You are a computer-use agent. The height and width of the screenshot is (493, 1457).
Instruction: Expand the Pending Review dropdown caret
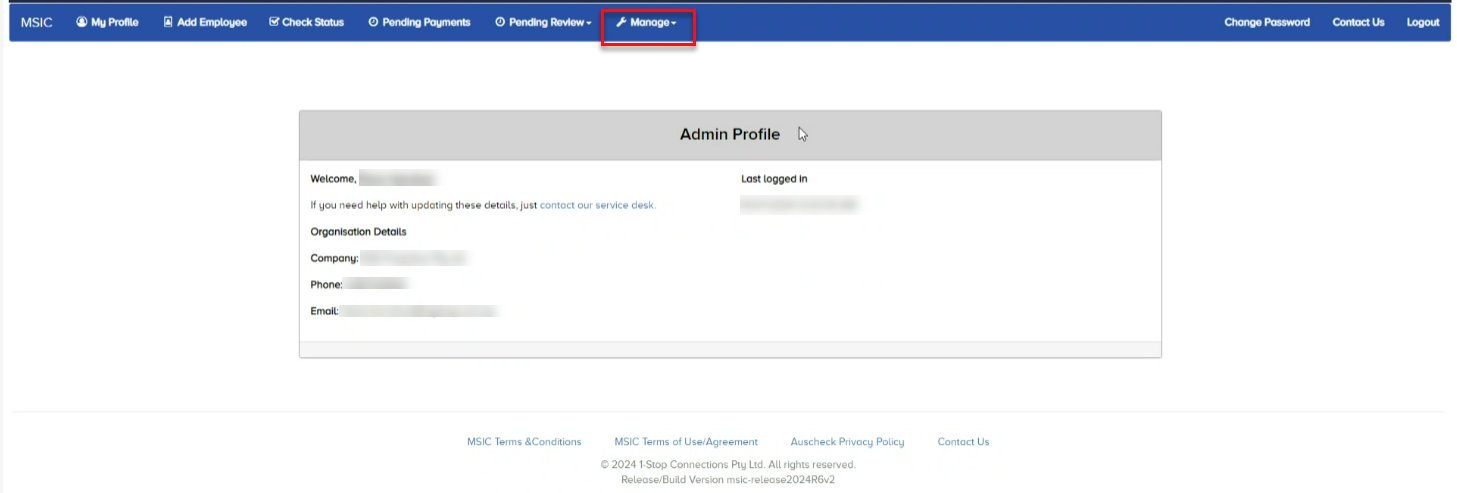click(x=589, y=23)
